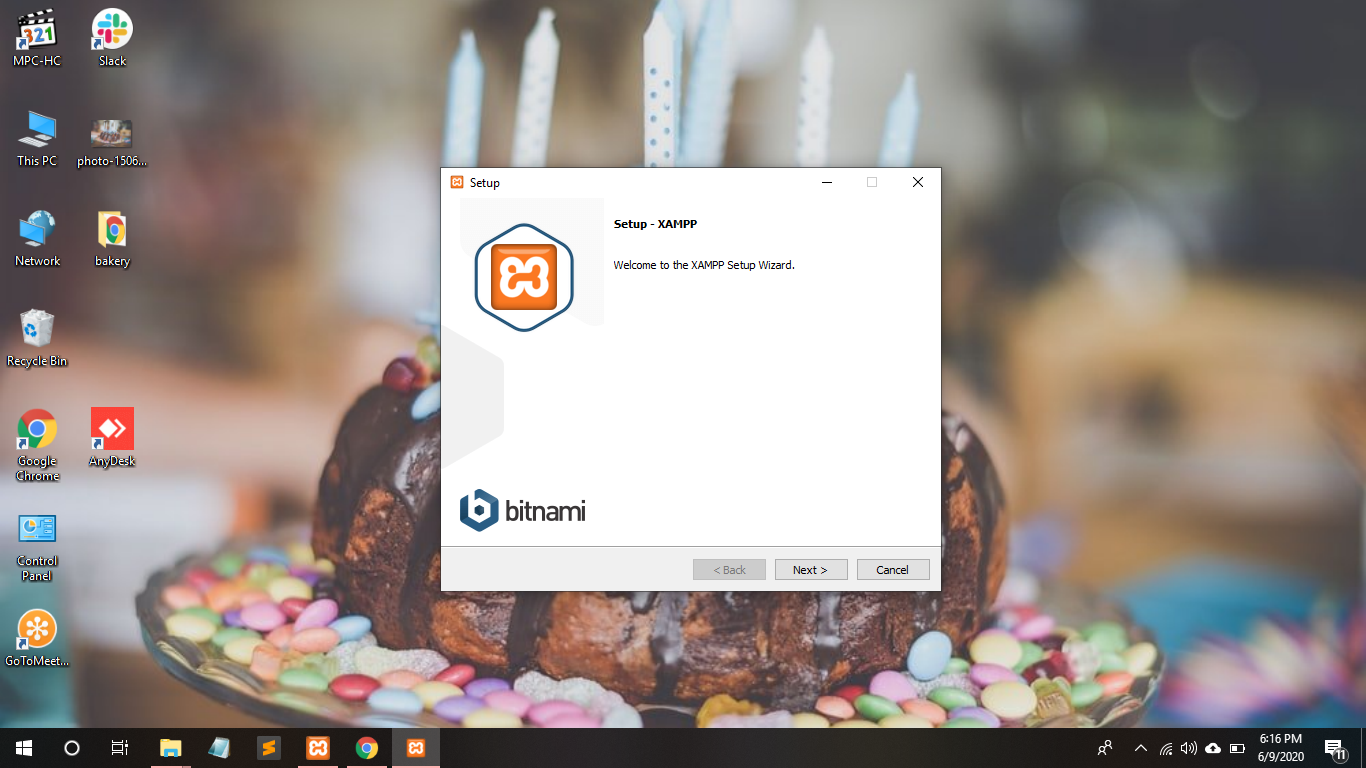Click the cloud sync tray icon
This screenshot has width=1366, height=768.
click(1213, 748)
